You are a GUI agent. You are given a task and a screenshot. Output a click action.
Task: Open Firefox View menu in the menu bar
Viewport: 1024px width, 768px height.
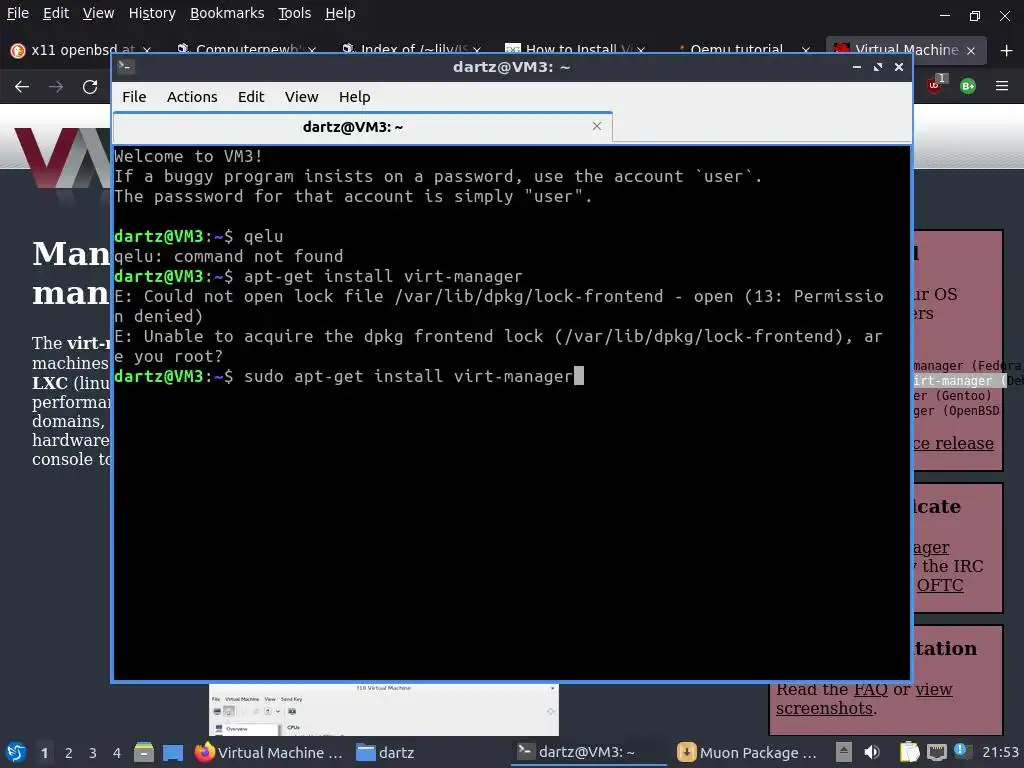pos(98,13)
